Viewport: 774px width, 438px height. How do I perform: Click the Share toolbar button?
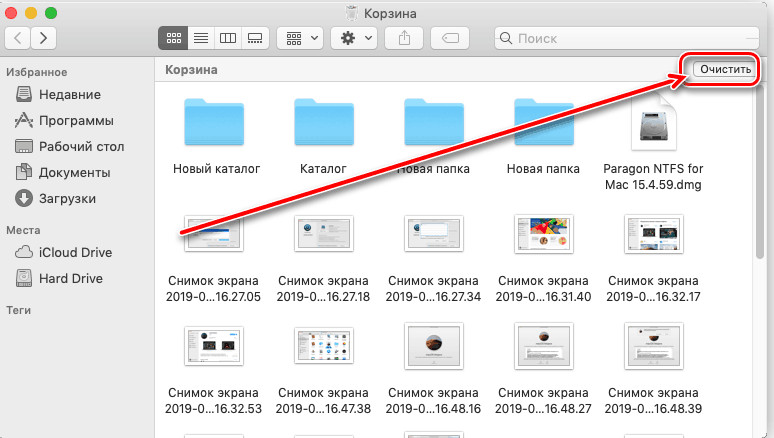[404, 38]
